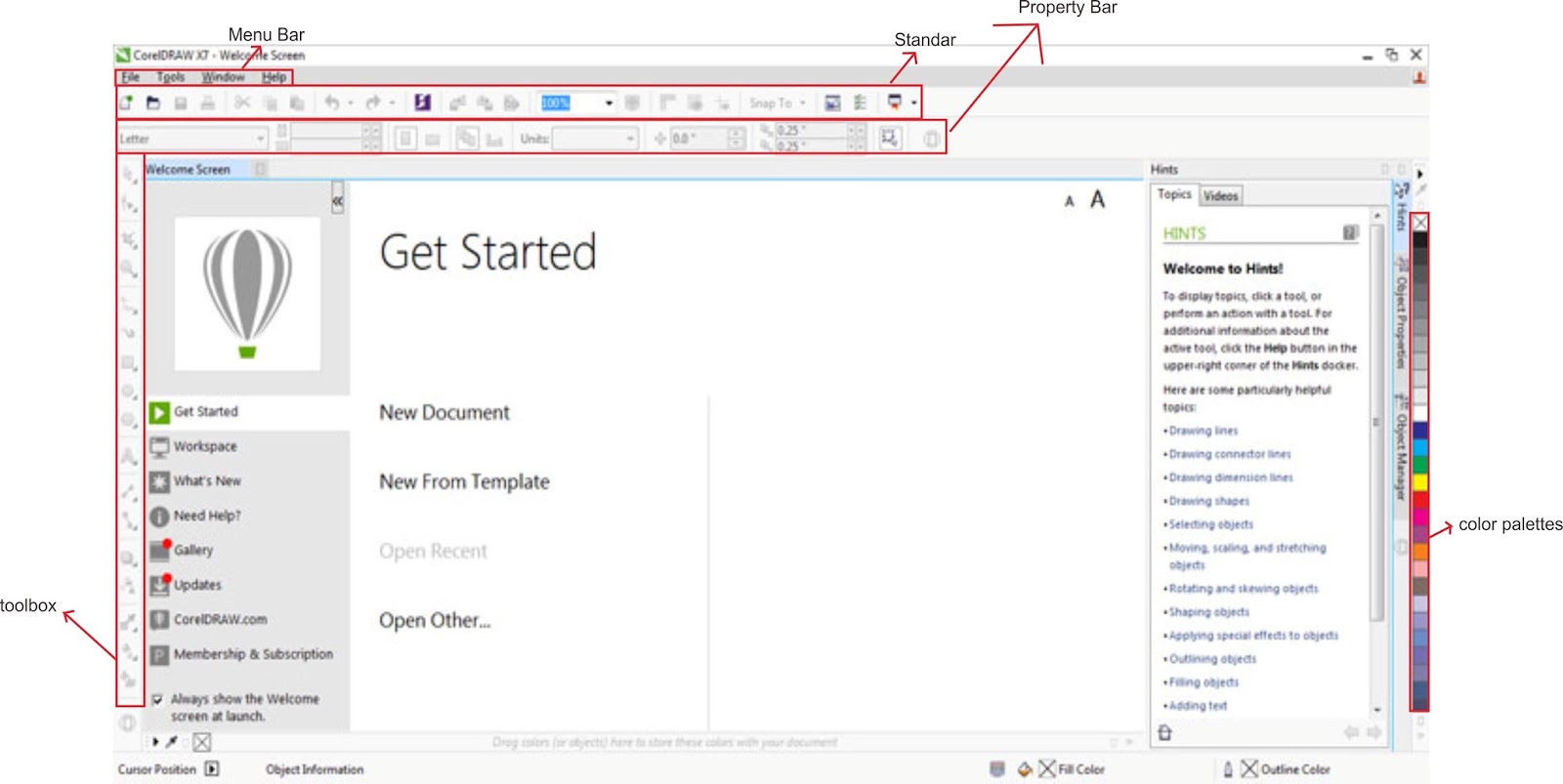
Task: Click the outline pen icon in status bar
Action: pyautogui.click(x=1228, y=769)
